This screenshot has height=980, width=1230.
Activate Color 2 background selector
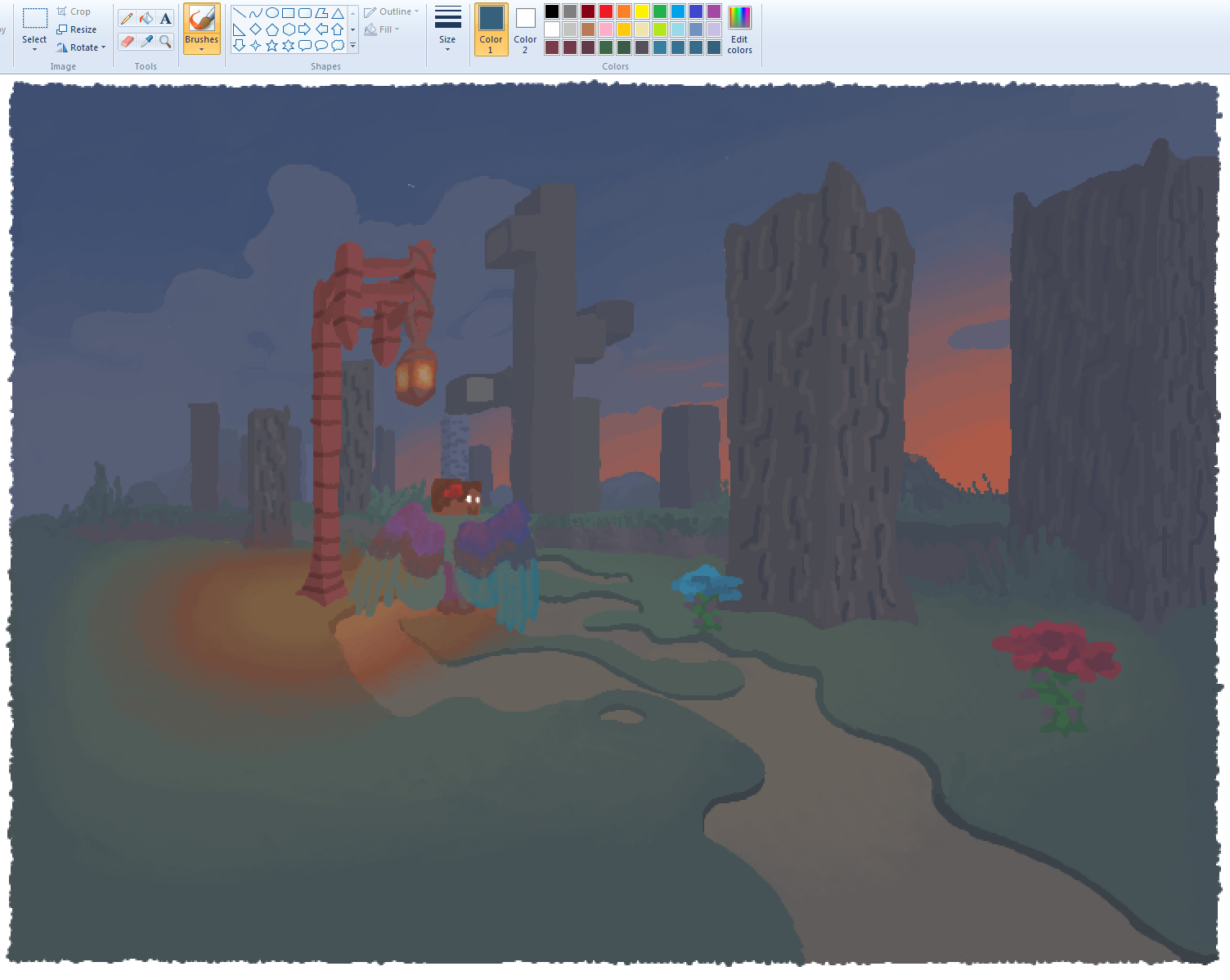click(525, 29)
